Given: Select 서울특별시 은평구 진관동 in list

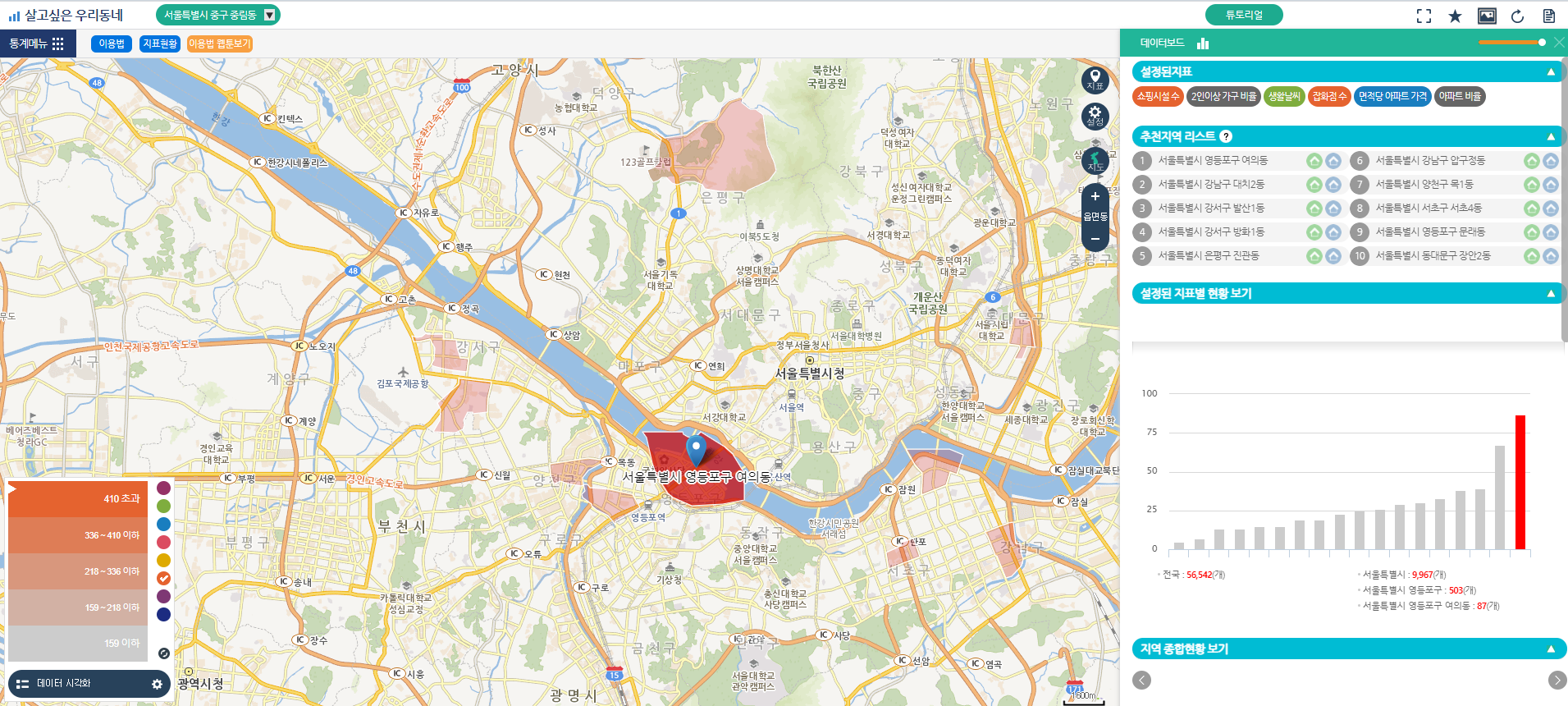Looking at the screenshot, I should click(1209, 256).
